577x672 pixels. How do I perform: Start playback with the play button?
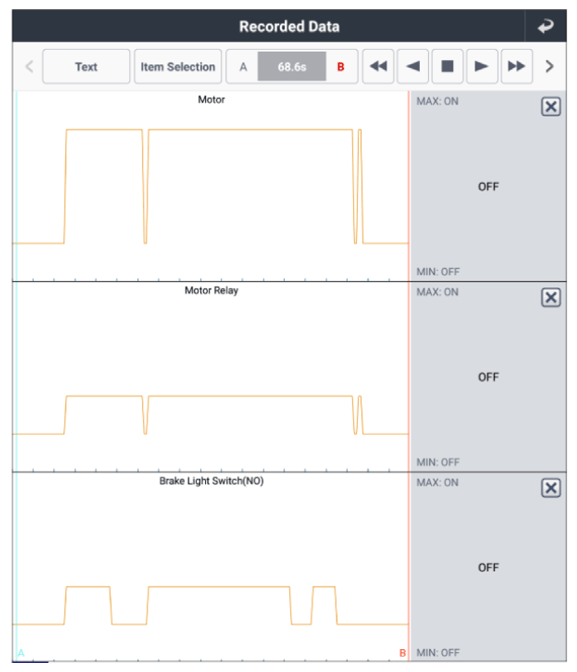point(482,66)
